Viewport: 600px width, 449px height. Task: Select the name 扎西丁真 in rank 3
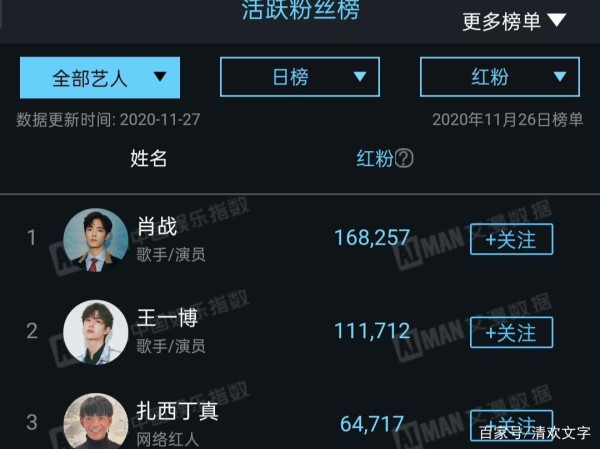pos(178,411)
